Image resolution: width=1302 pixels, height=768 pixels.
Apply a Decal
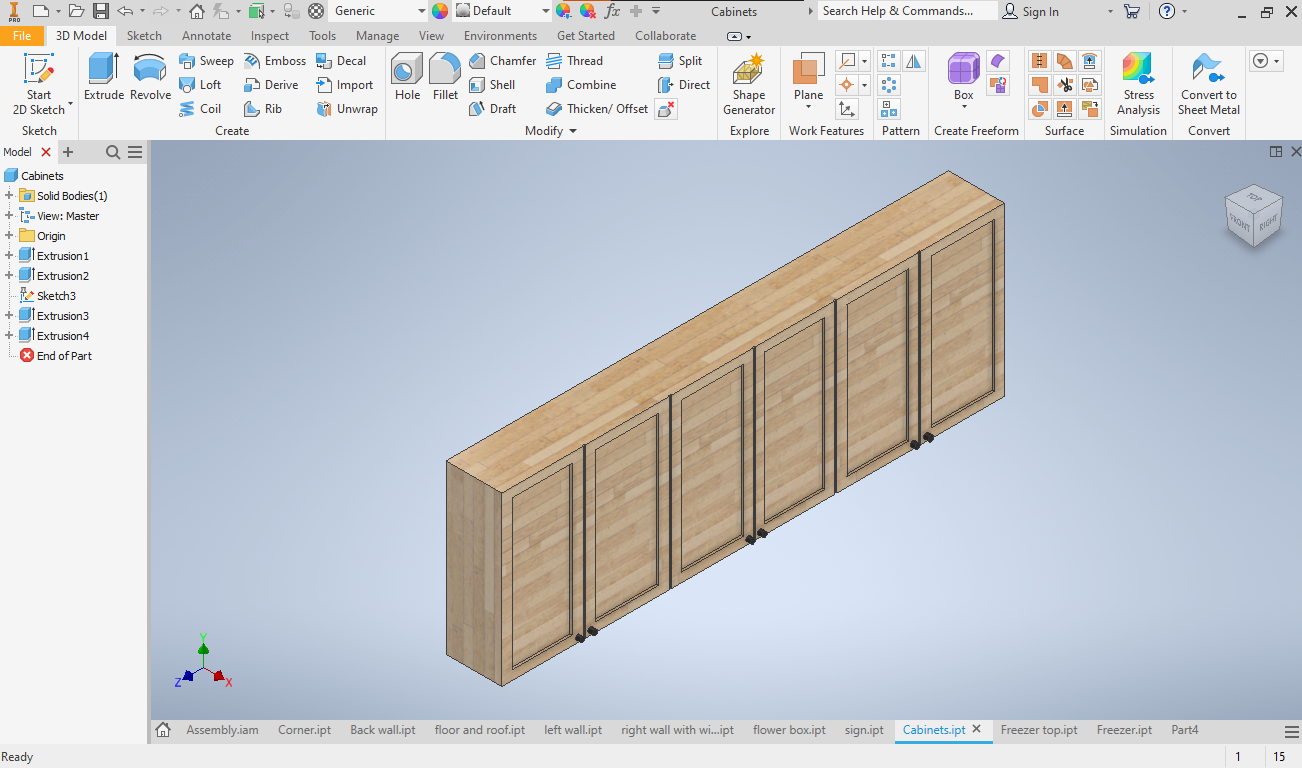pos(341,61)
